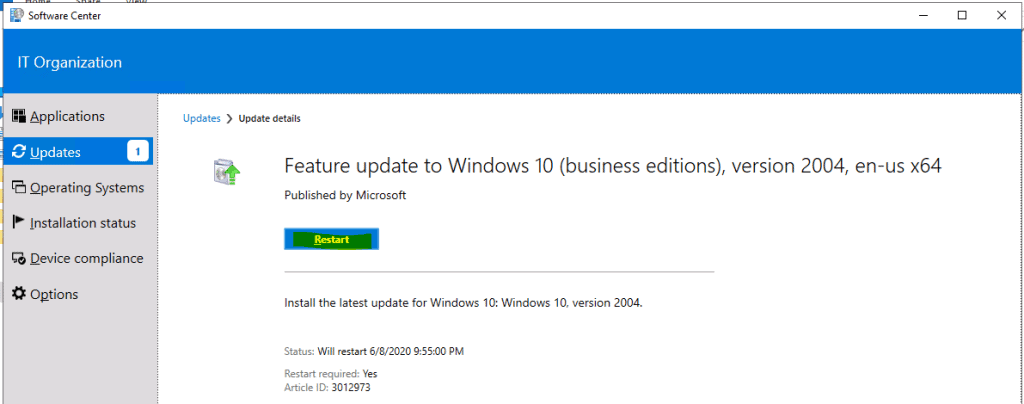
Task: Click the Installation status flag icon
Action: pos(18,223)
